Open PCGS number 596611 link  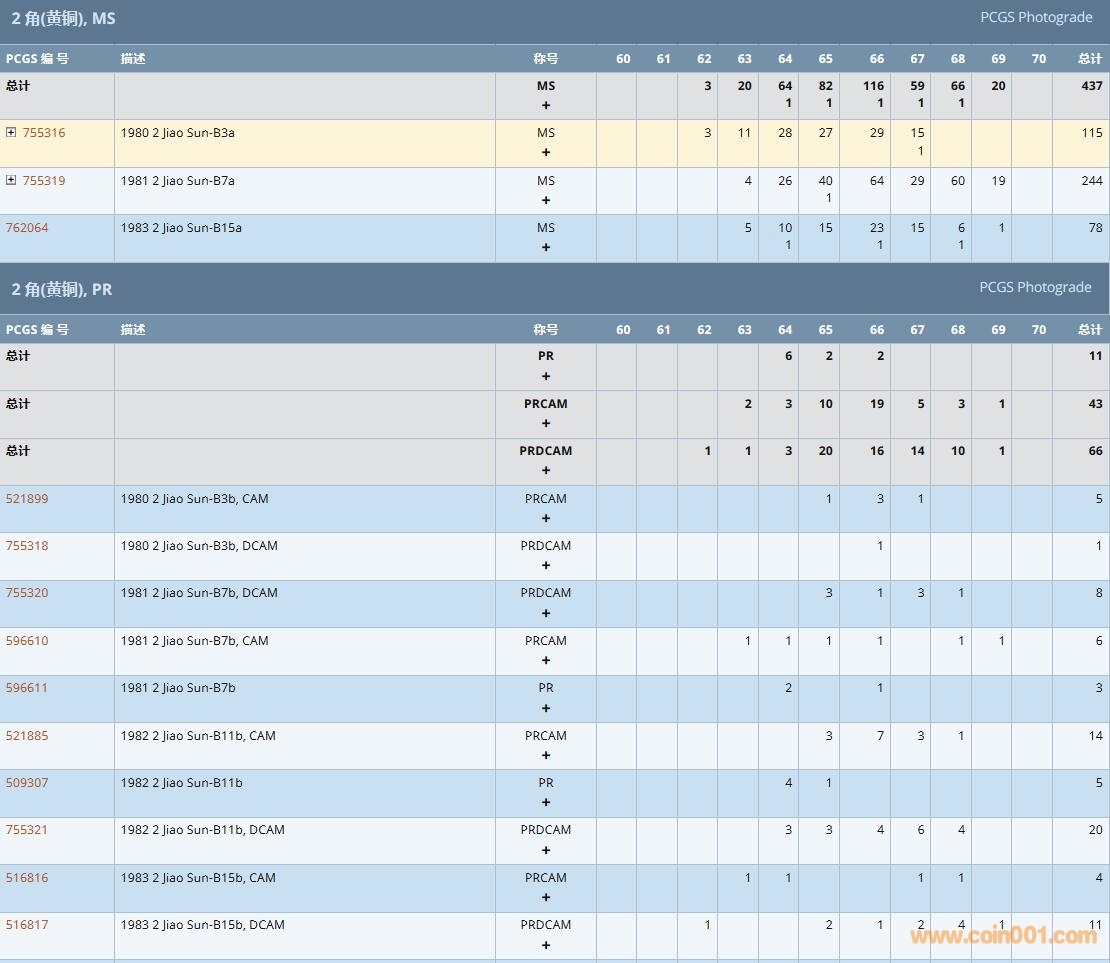click(27, 688)
